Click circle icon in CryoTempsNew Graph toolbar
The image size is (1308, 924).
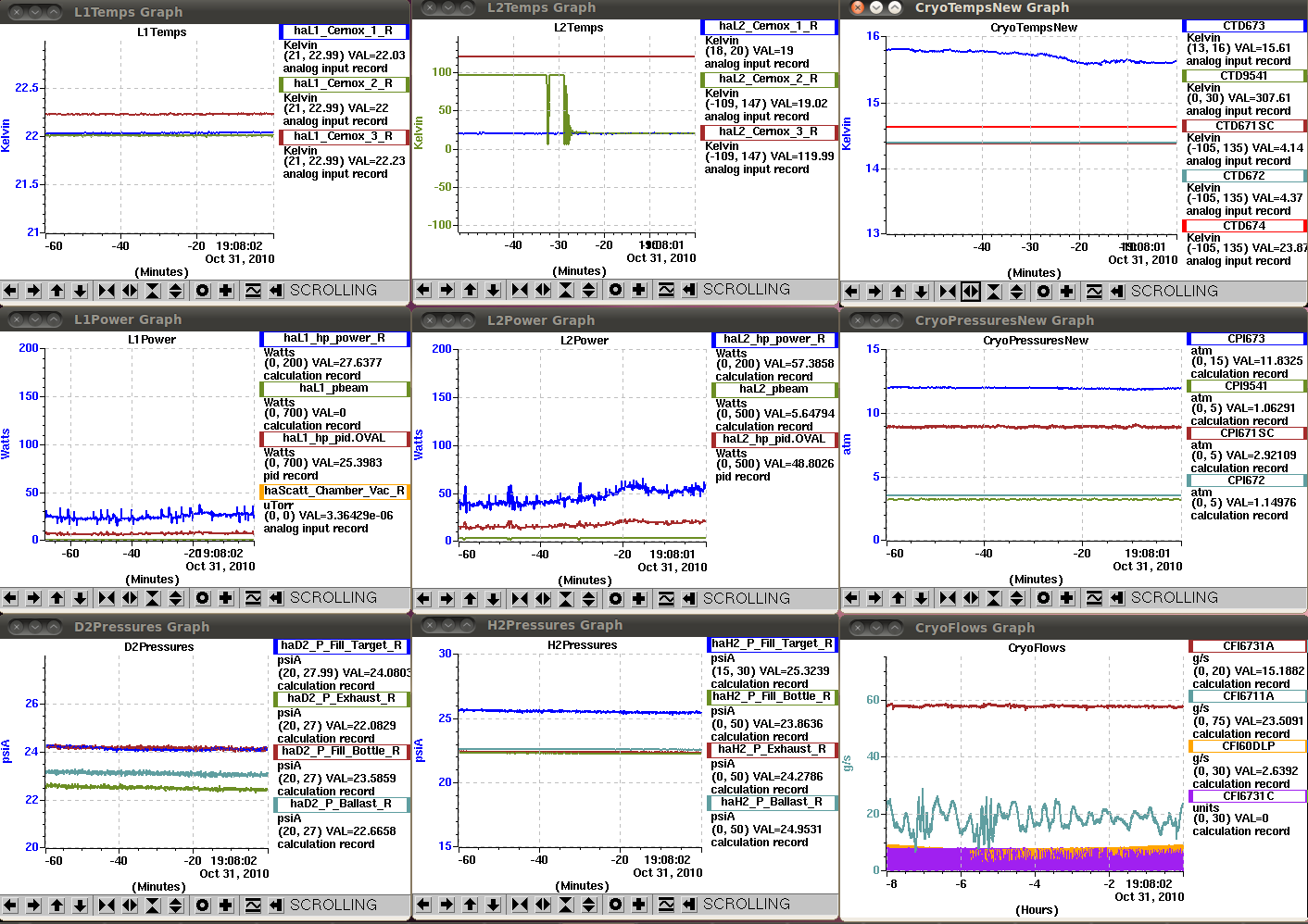(1044, 292)
